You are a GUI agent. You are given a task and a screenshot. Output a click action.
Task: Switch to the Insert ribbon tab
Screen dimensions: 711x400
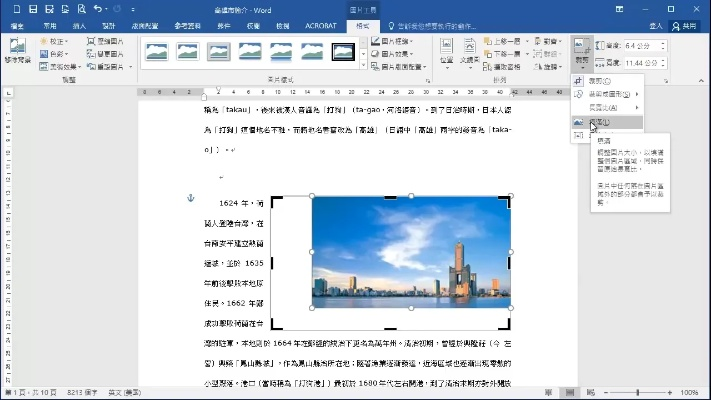79,25
